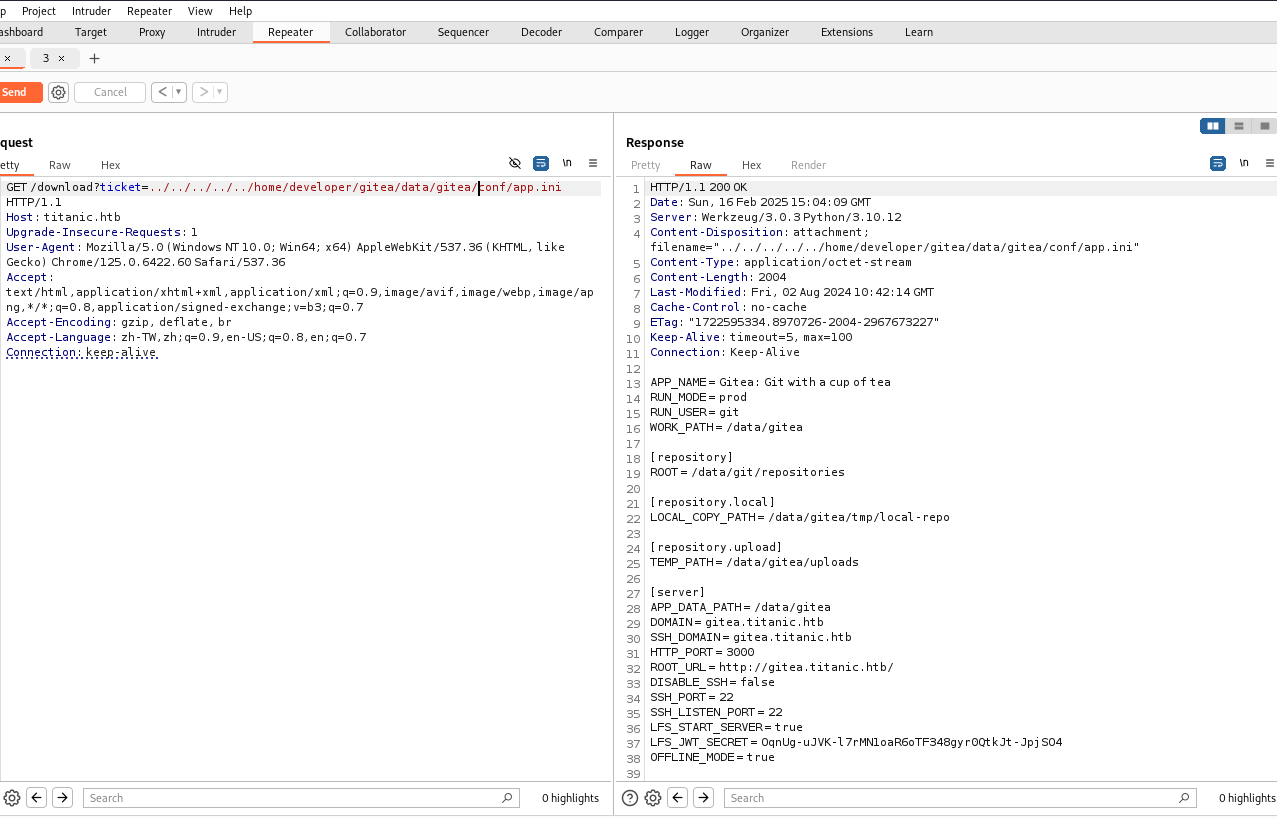Focus the Request search field
Screen dimensions: 1277x818
click(x=301, y=798)
